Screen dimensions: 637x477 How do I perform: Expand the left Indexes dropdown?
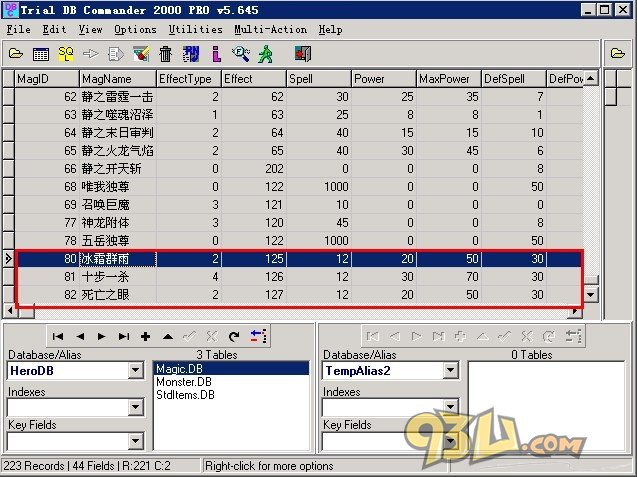pyautogui.click(x=135, y=407)
